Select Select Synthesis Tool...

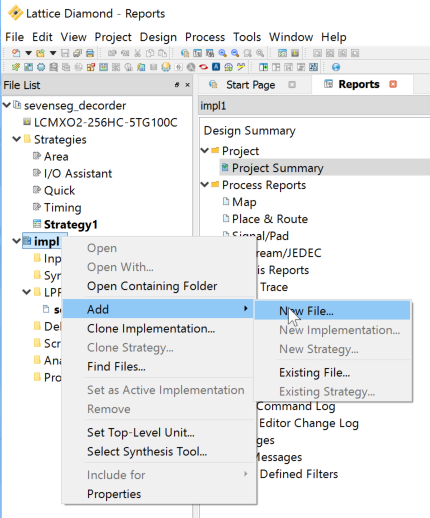(159, 452)
